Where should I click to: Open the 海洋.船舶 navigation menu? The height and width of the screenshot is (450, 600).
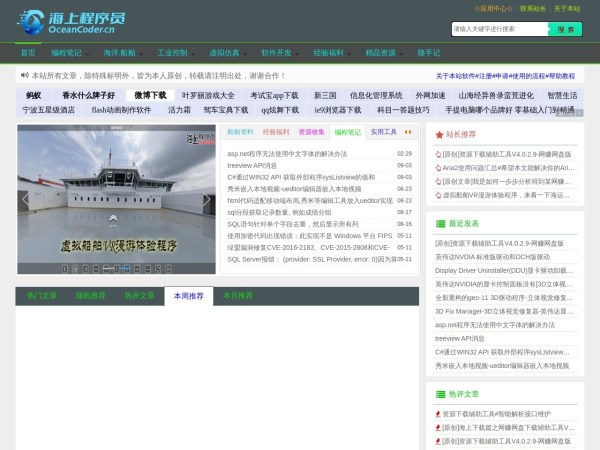[x=122, y=52]
